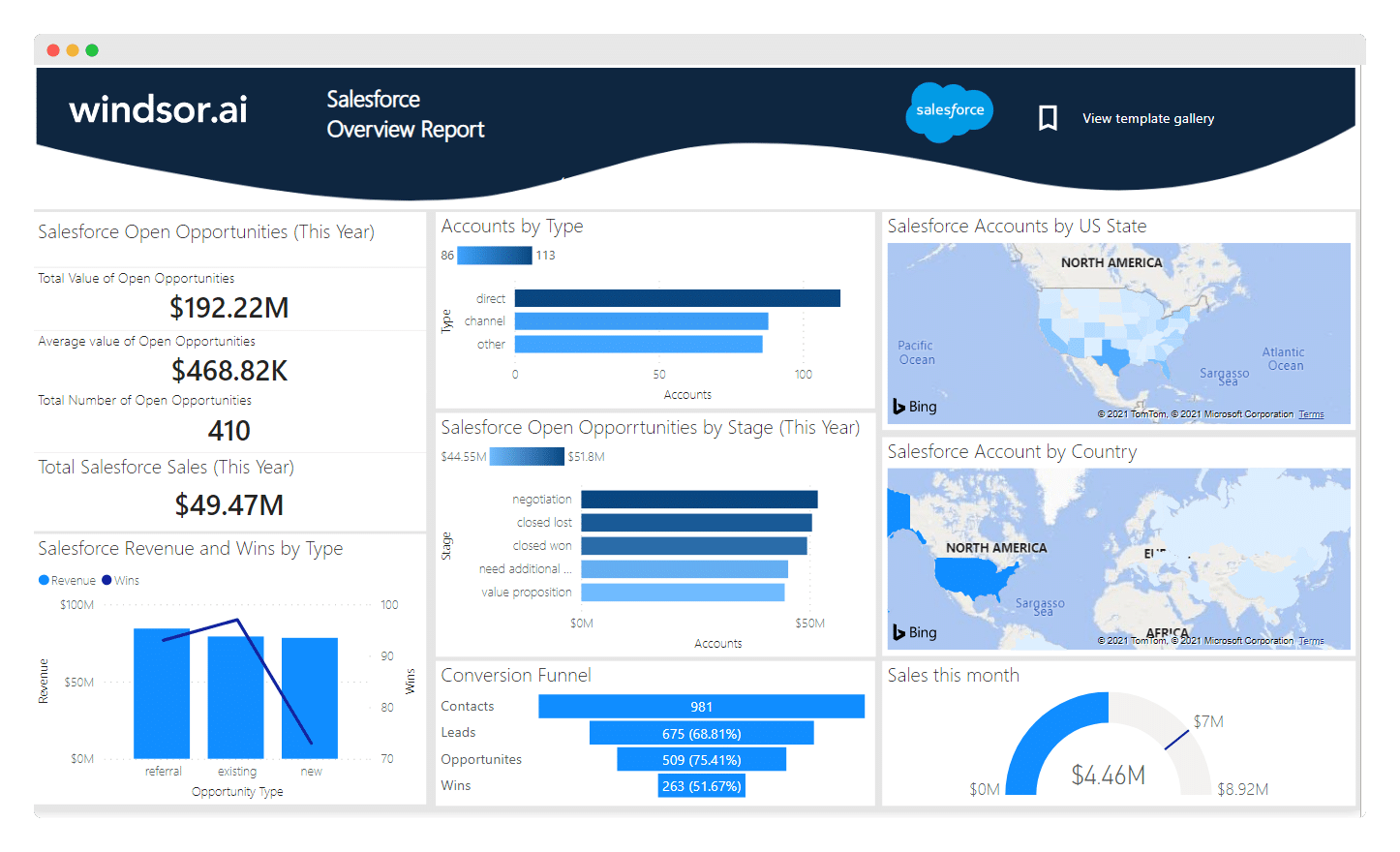Select the need additional stage bar

tap(685, 569)
